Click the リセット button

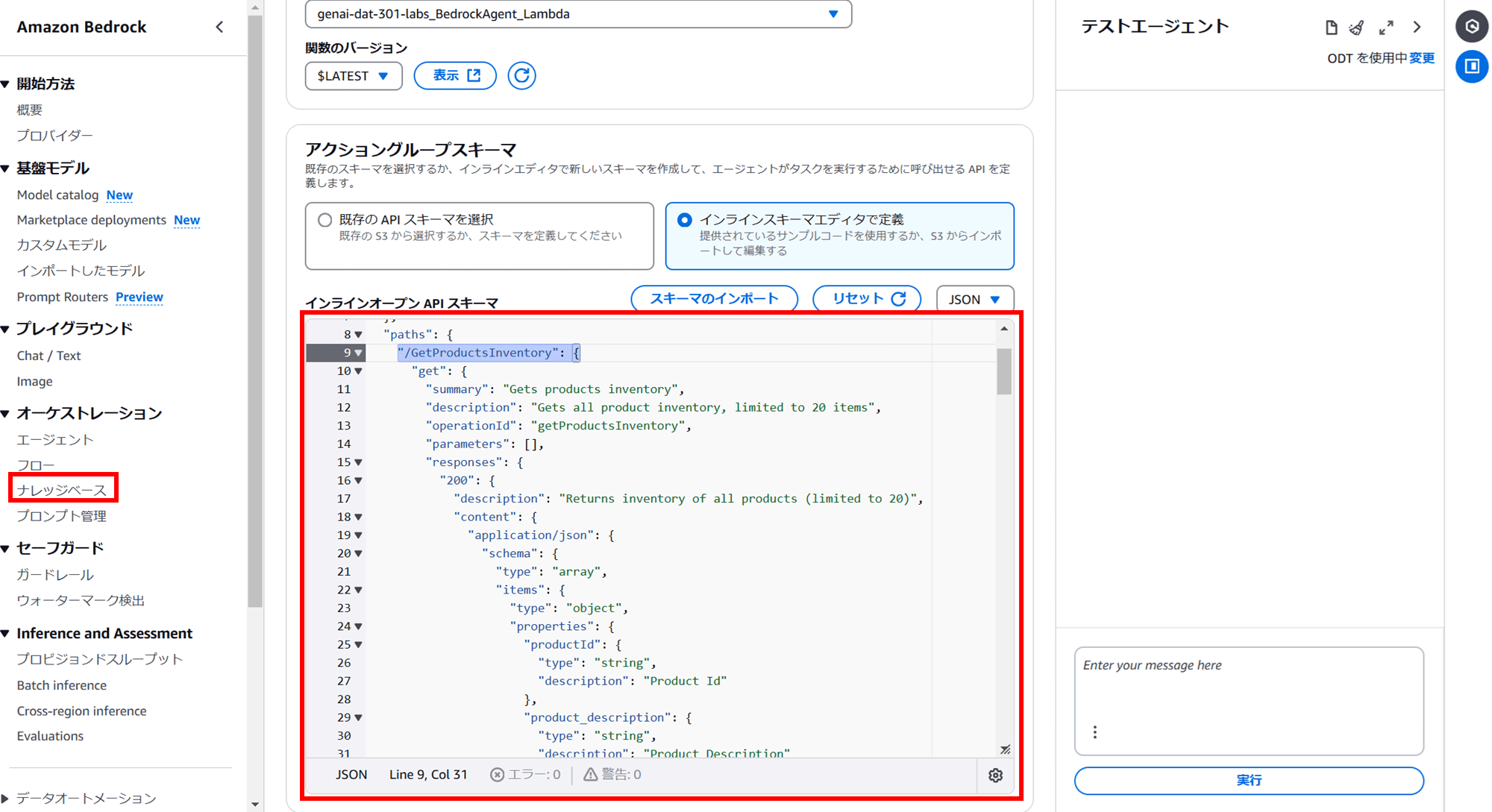pyautogui.click(x=867, y=298)
